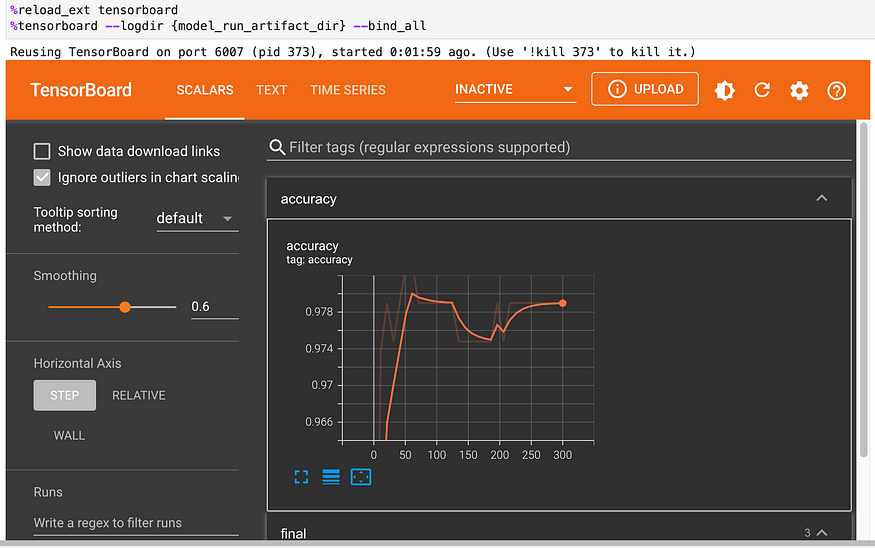Click the info icon in Upload button
The height and width of the screenshot is (548, 875).
click(x=617, y=89)
